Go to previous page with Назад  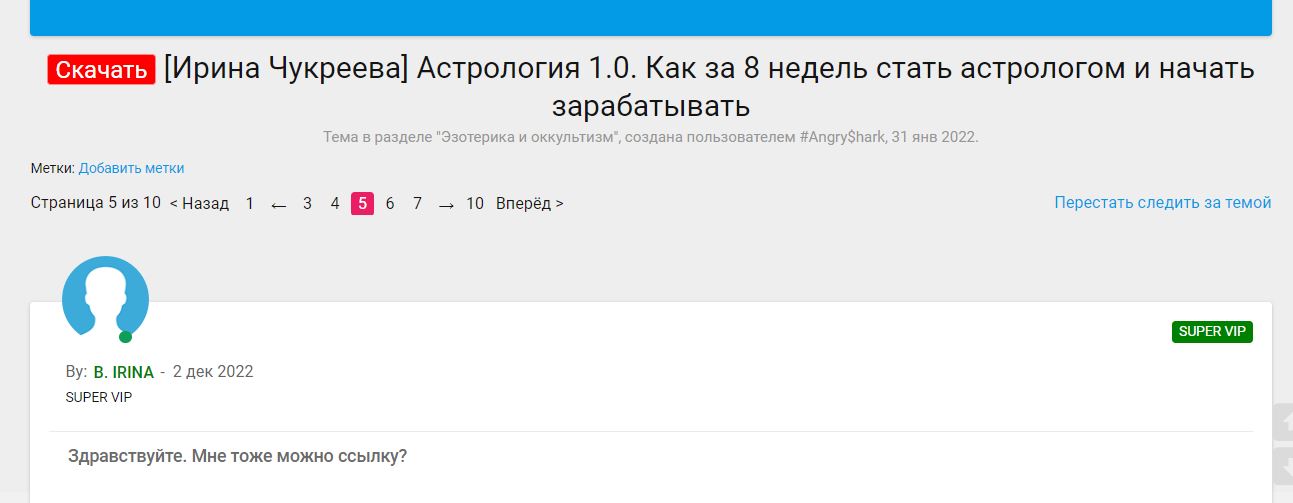199,203
